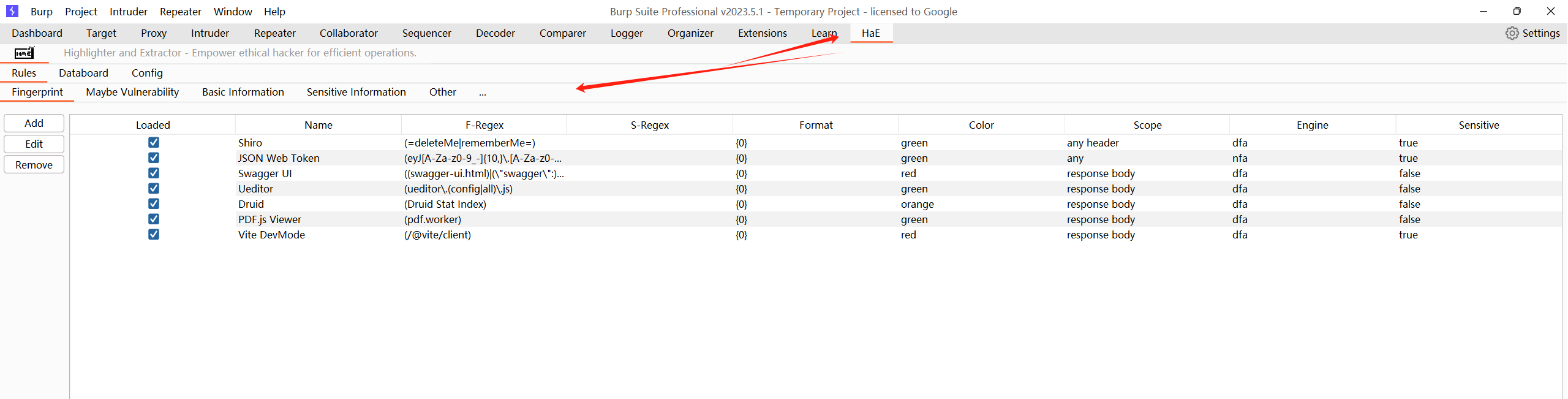The width and height of the screenshot is (1568, 399).
Task: Click the HaE extension logo icon
Action: 24,53
